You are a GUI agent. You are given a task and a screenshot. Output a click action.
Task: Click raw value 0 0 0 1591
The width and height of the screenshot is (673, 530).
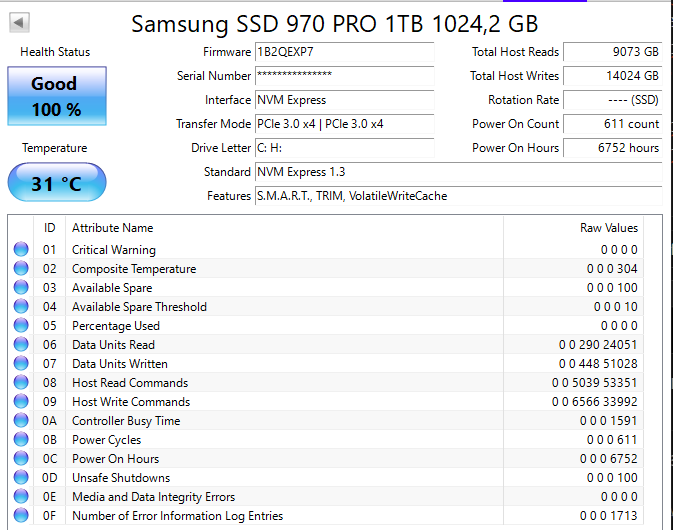[609, 421]
